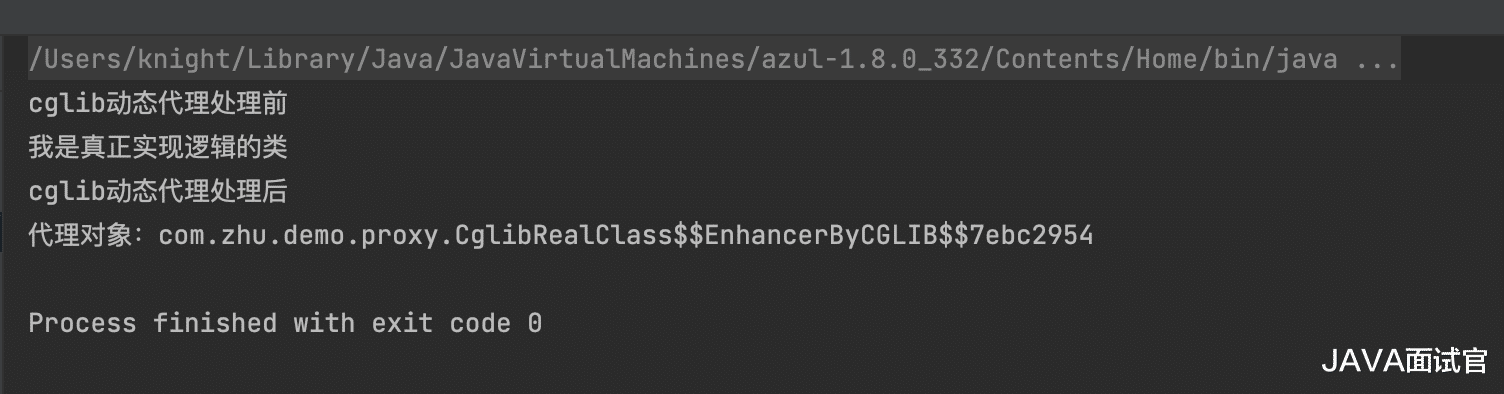The image size is (1504, 394).
Task: Expand the folded java command ellipsis
Action: pyautogui.click(x=1378, y=61)
